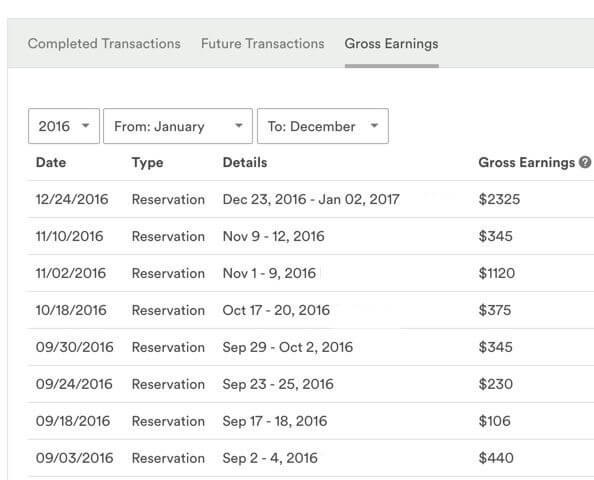Select the 09/03/2016 date cell

pos(75,458)
